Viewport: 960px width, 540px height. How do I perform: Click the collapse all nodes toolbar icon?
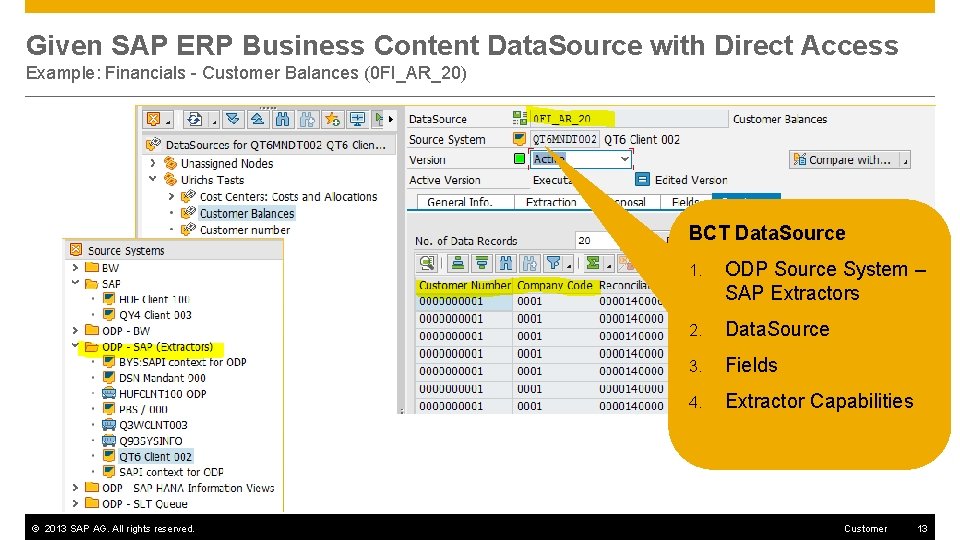pyautogui.click(x=258, y=119)
